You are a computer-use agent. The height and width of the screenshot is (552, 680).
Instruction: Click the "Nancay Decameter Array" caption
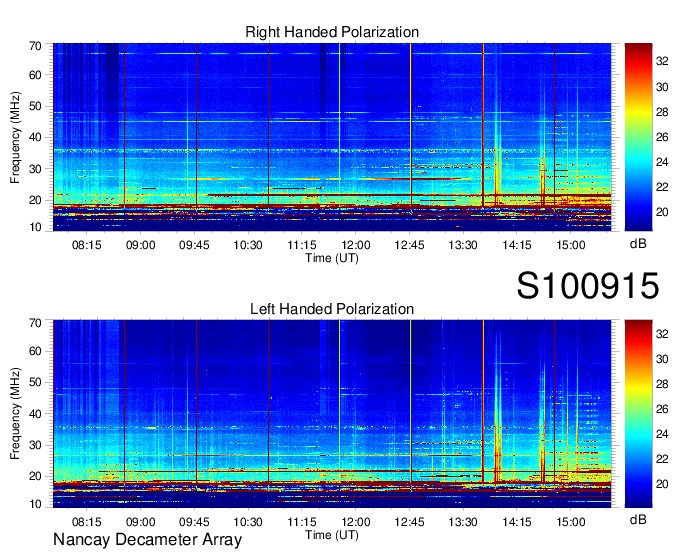click(147, 539)
